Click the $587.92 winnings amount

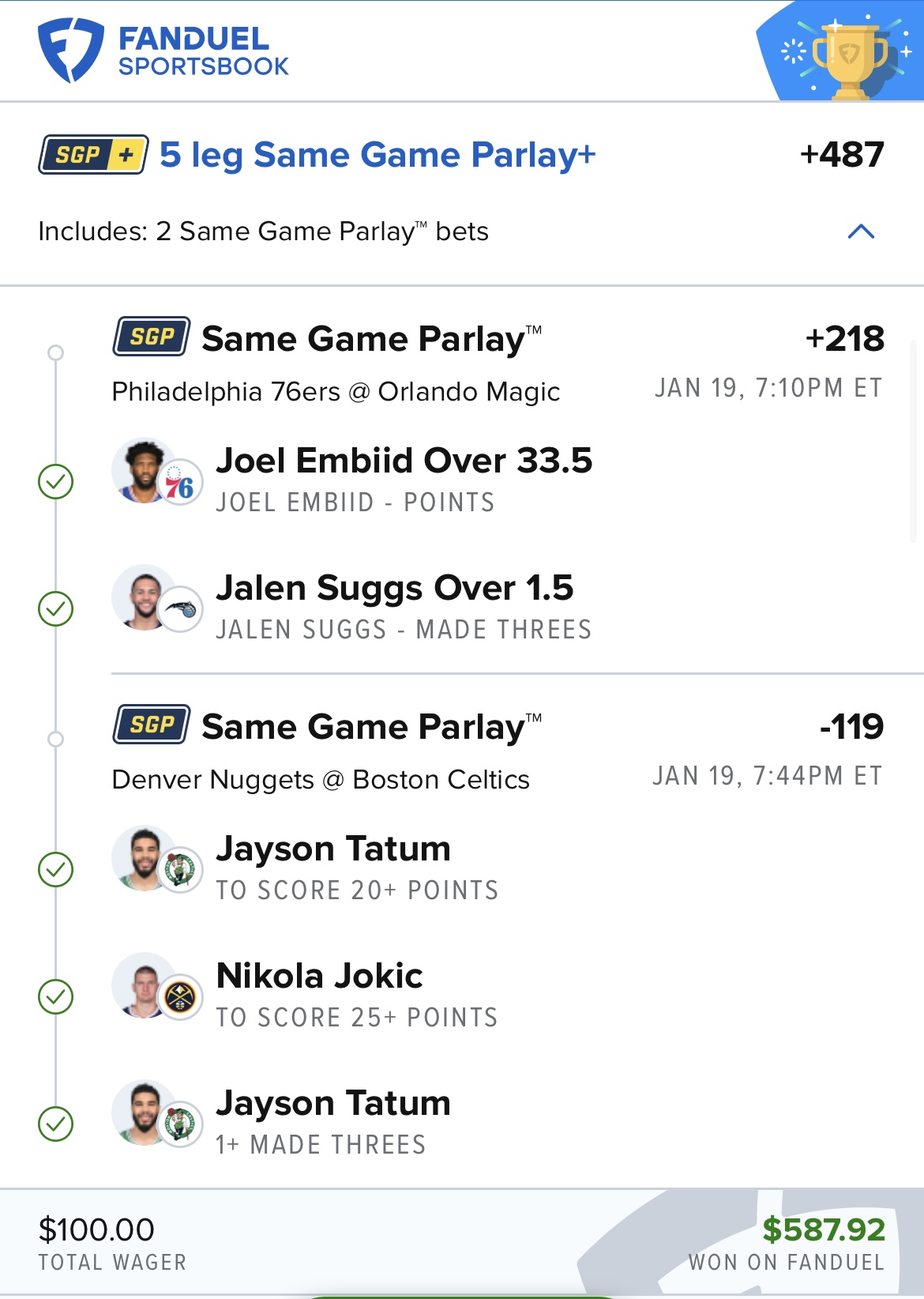824,1230
